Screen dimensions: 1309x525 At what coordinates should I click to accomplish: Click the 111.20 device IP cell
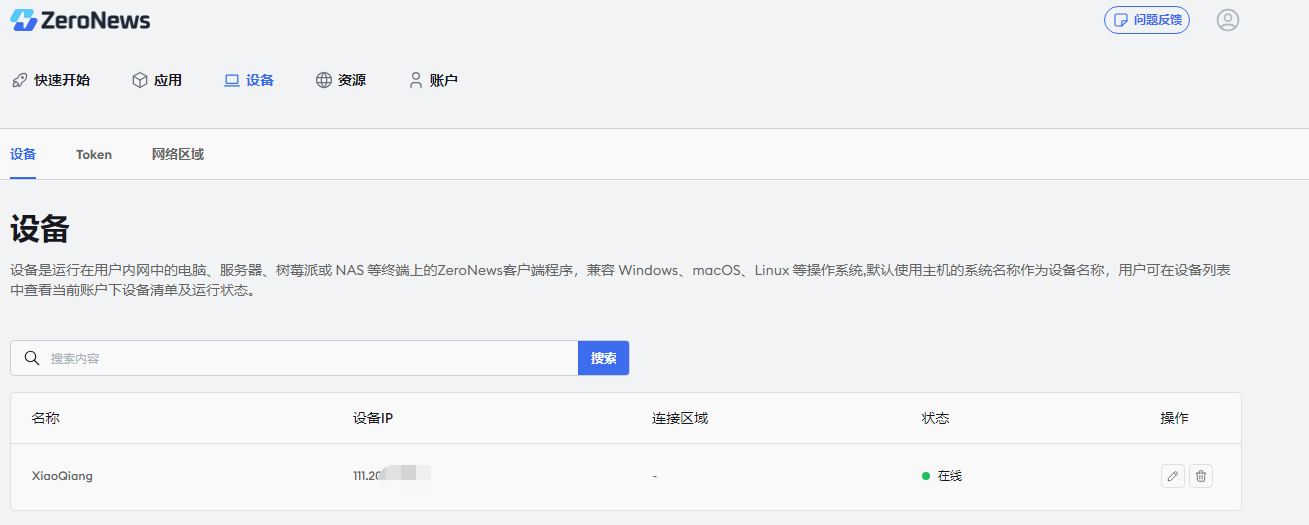point(391,475)
